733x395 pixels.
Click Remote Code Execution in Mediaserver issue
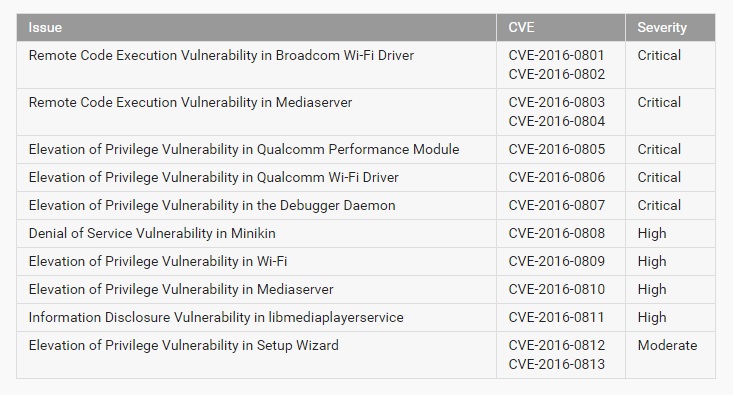pyautogui.click(x=190, y=102)
